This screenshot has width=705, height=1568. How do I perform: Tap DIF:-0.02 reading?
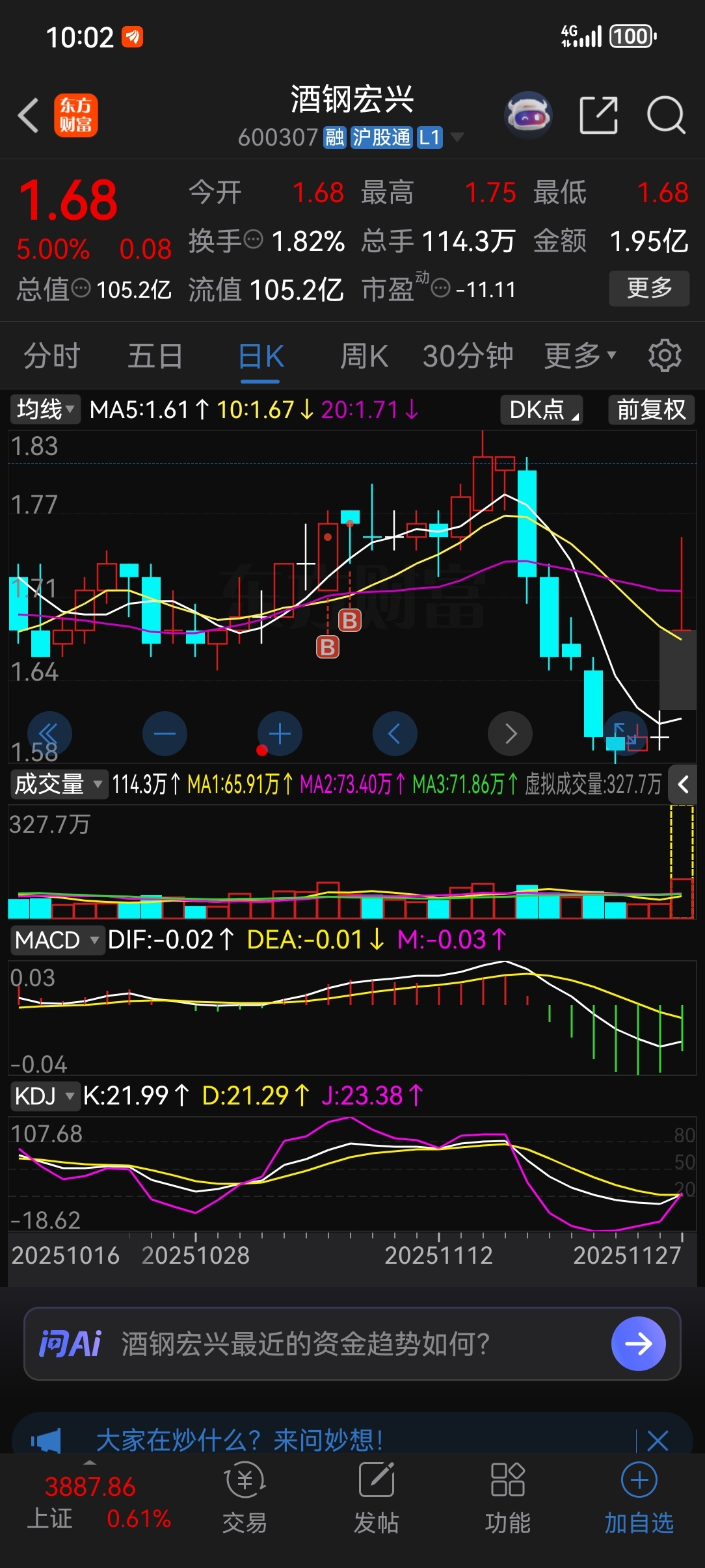click(170, 940)
